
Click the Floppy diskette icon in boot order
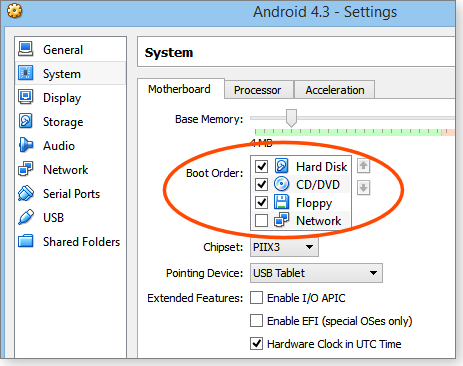coord(281,202)
